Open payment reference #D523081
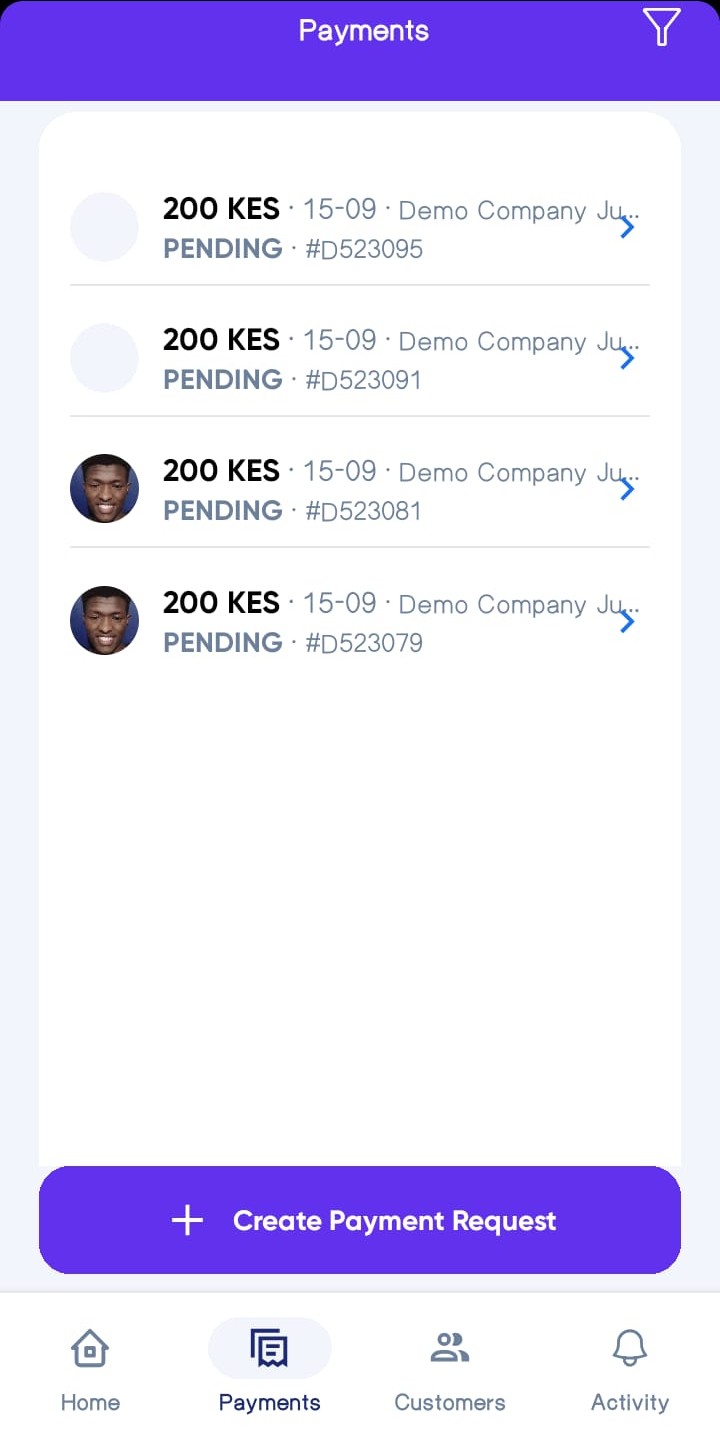The height and width of the screenshot is (1444, 720). pyautogui.click(x=364, y=511)
